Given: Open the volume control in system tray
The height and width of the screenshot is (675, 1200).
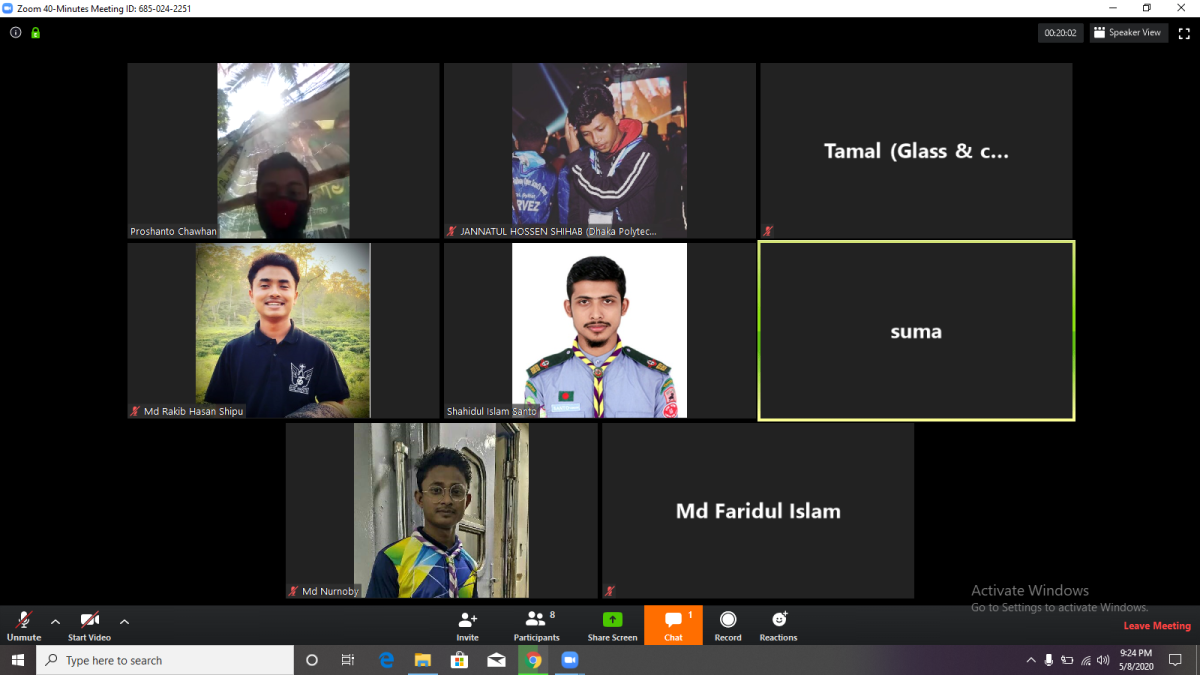Looking at the screenshot, I should pyautogui.click(x=1102, y=660).
